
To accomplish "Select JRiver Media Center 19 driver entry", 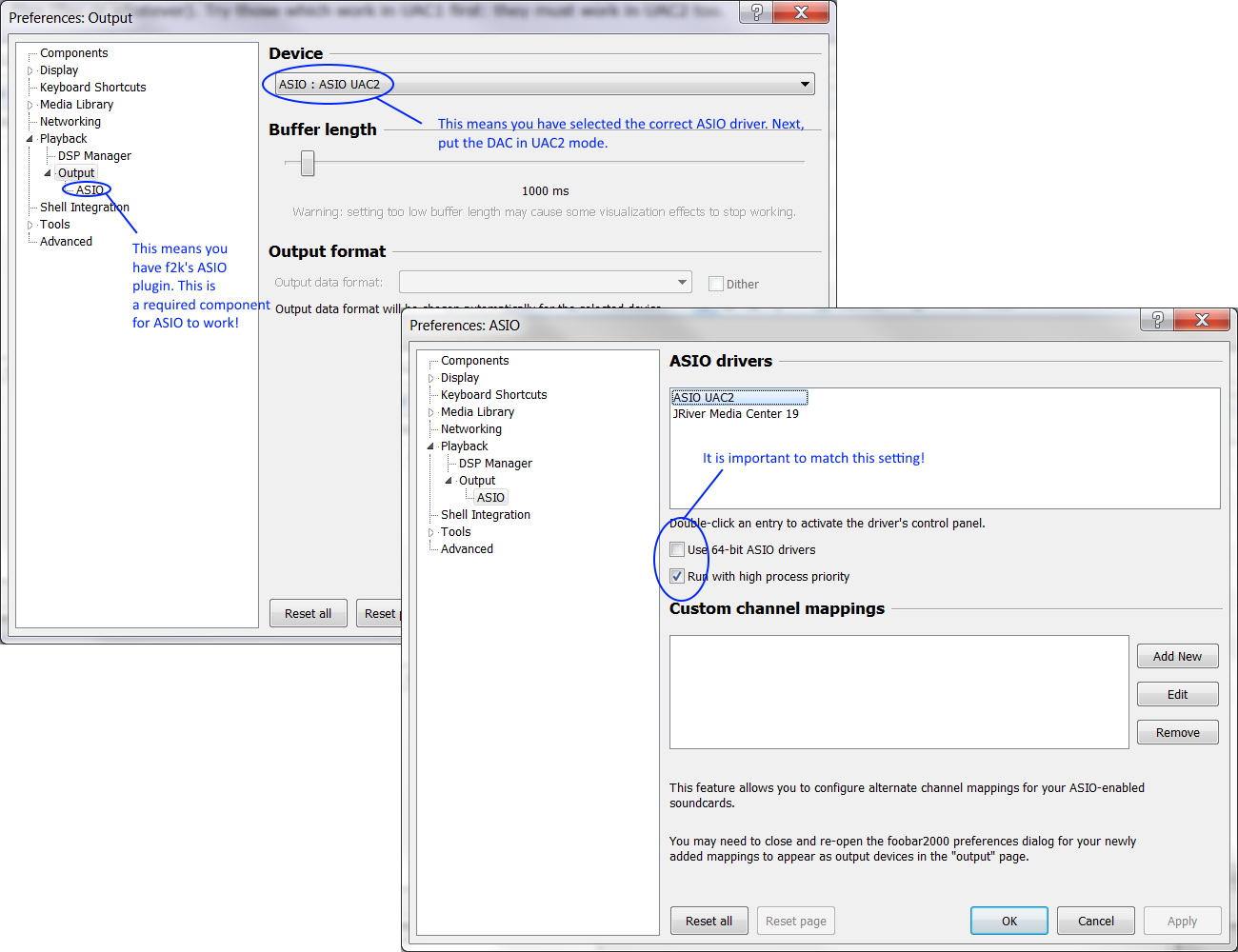I will pos(736,414).
